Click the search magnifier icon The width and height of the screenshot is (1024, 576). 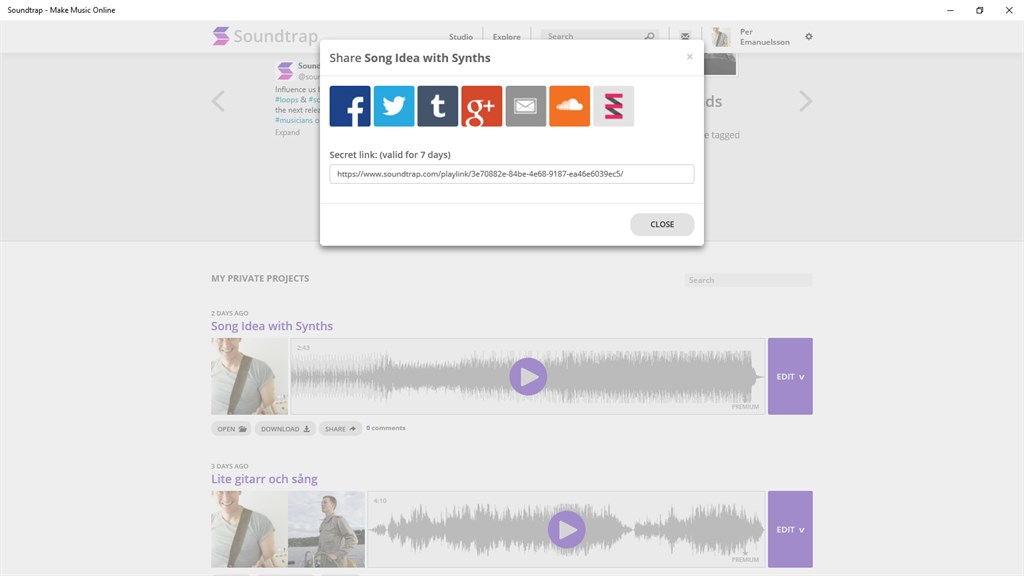coord(649,36)
